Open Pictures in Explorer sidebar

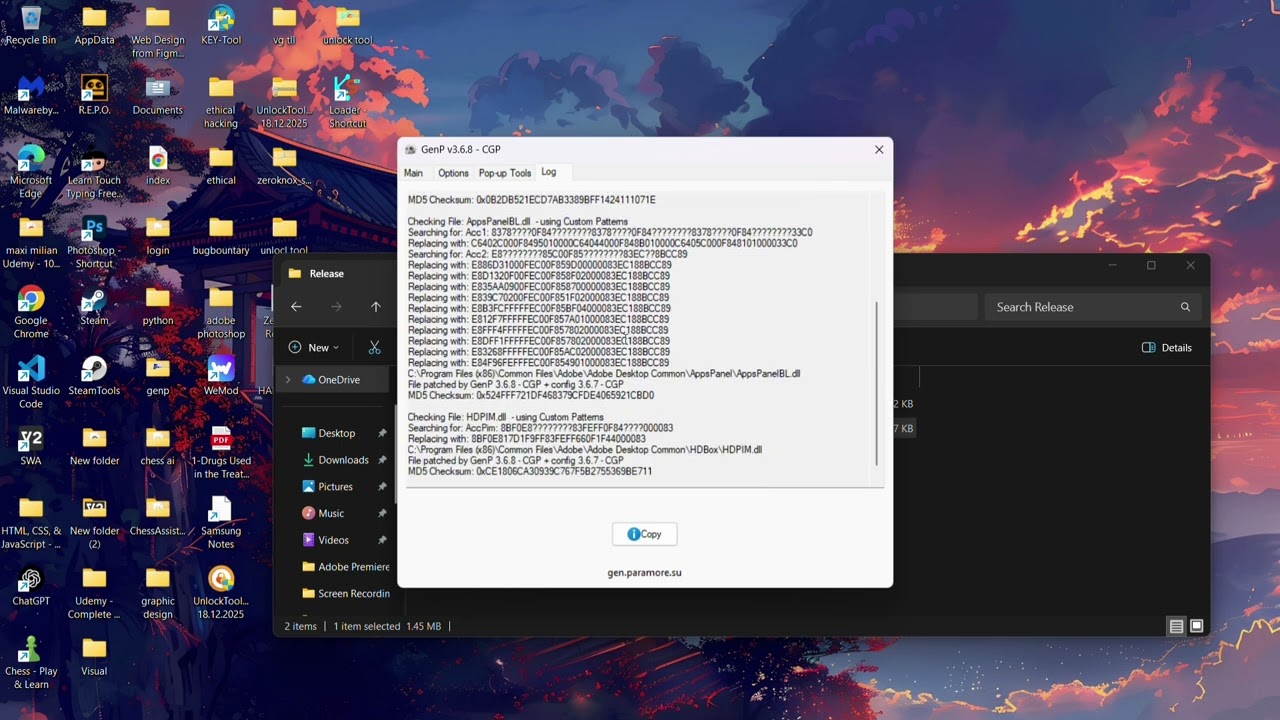tap(335, 487)
